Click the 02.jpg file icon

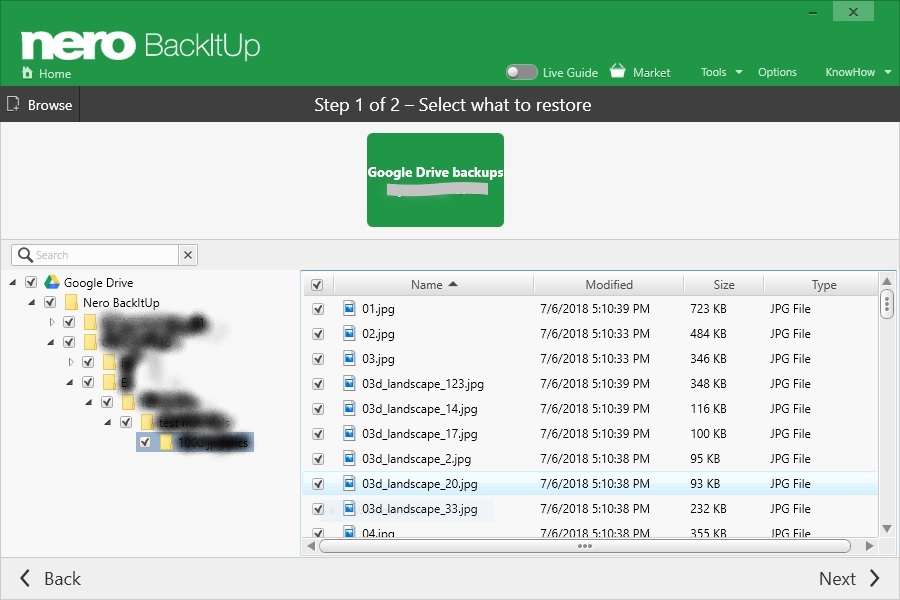pyautogui.click(x=349, y=333)
